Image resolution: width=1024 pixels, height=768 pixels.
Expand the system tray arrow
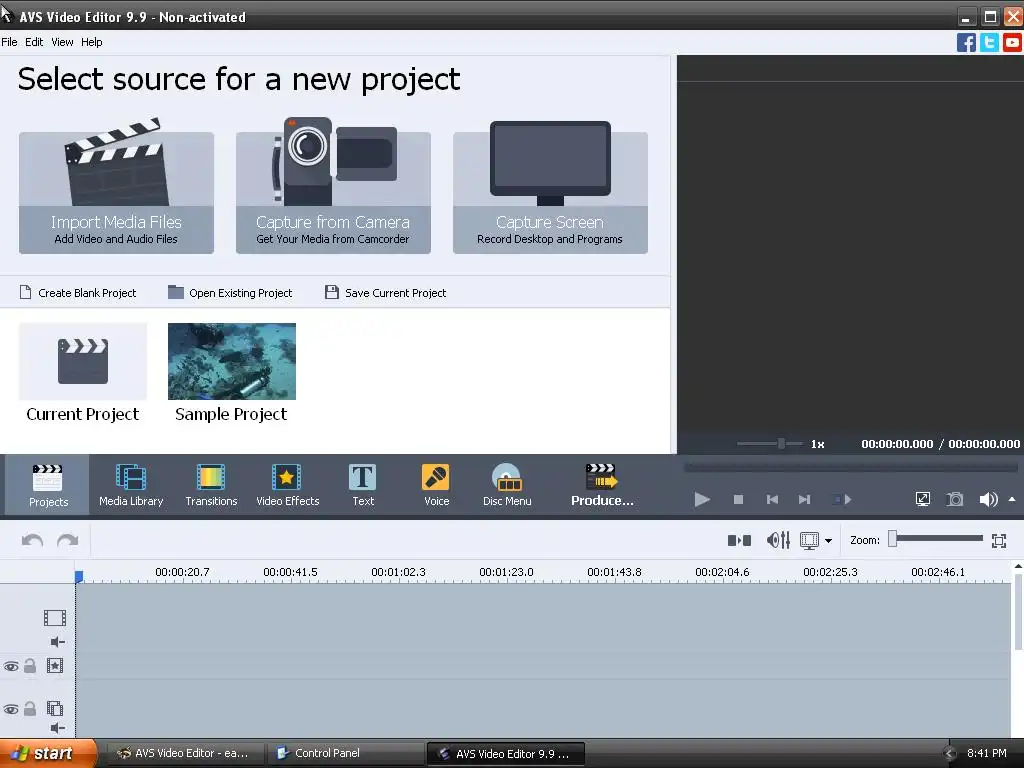click(950, 753)
